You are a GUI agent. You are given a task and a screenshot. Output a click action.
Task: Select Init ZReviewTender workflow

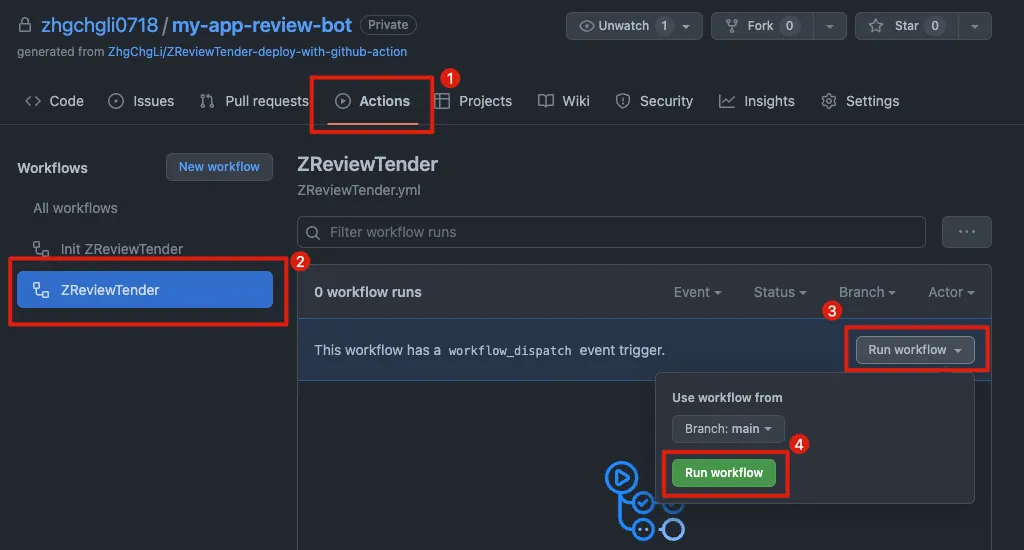121,249
